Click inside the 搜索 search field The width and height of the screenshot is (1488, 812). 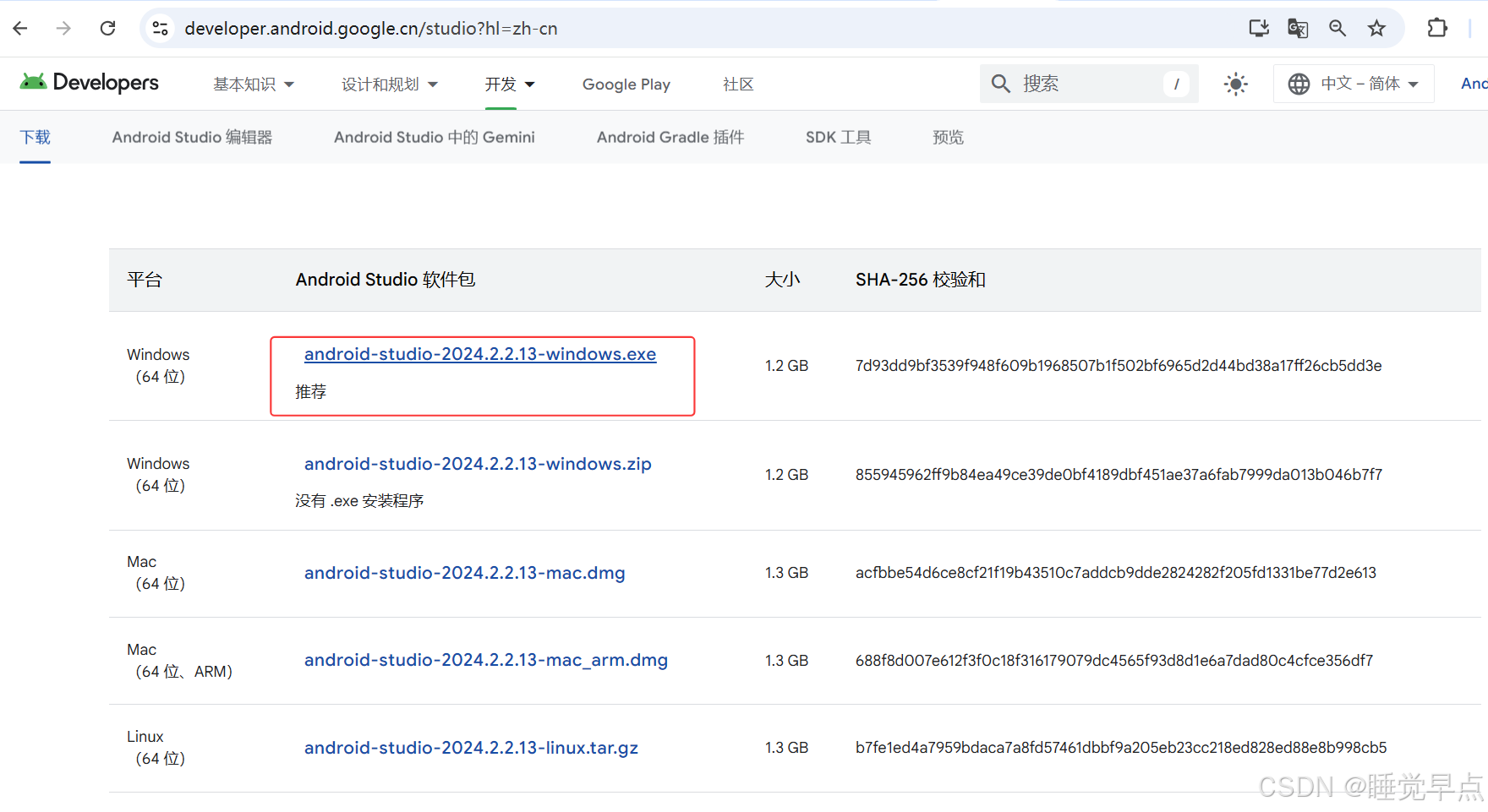pos(1082,84)
